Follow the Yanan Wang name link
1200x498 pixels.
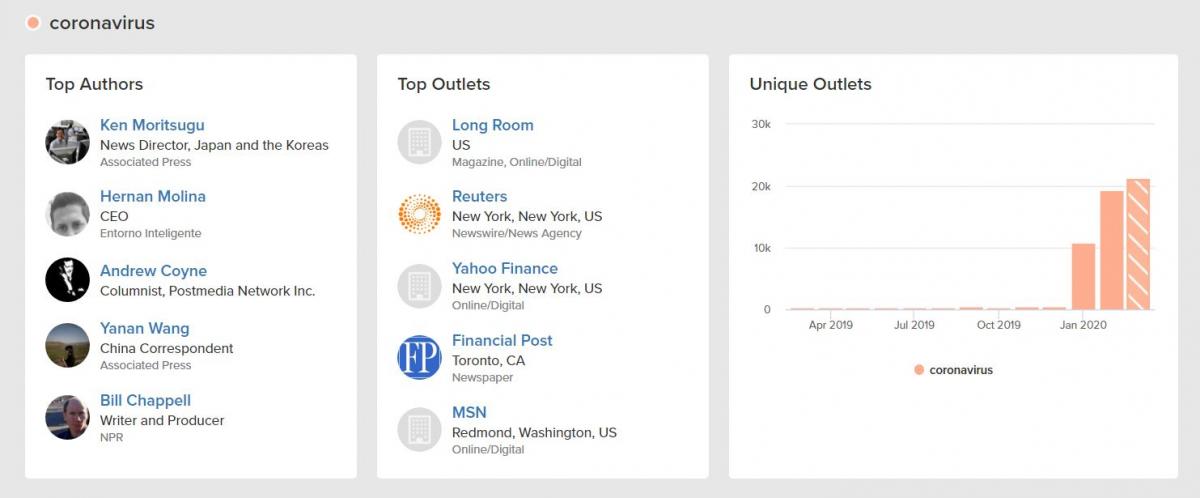(x=144, y=328)
